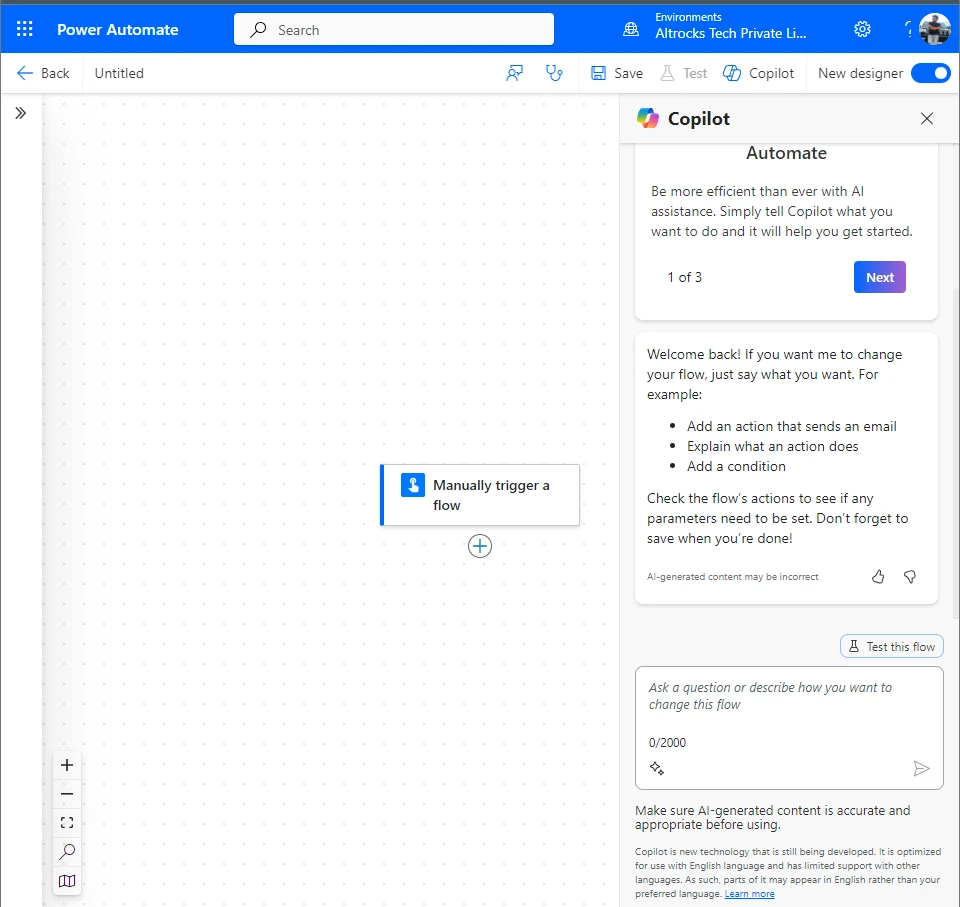Click the Next button in Copilot intro
Screen dimensions: 960x907
879,277
